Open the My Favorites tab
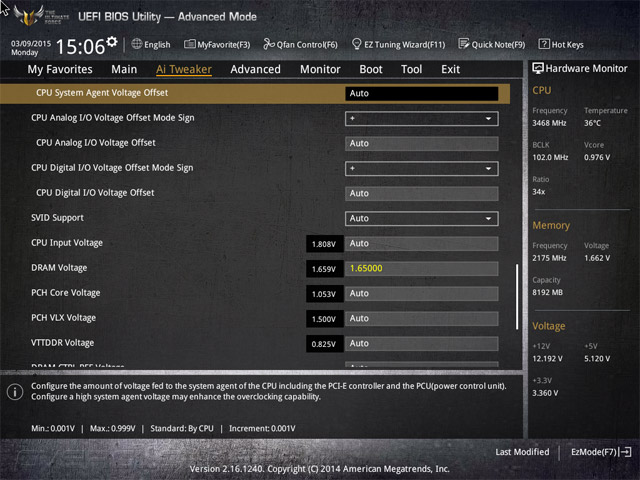The height and width of the screenshot is (480, 640). 60,69
